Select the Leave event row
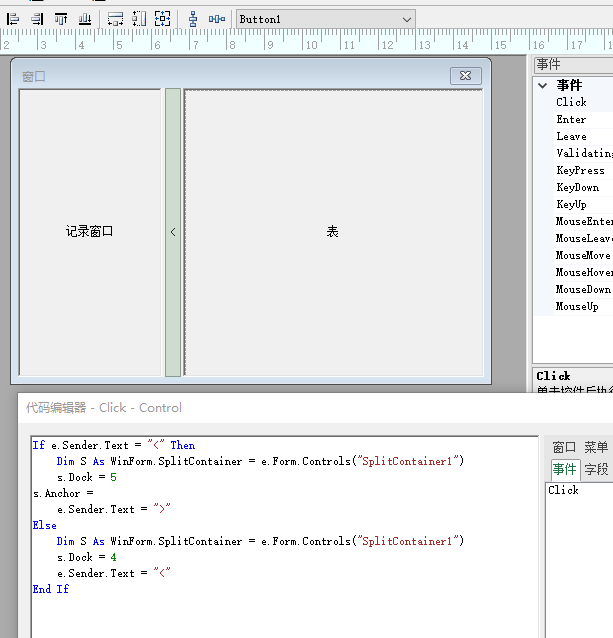This screenshot has width=613, height=638. (582, 137)
